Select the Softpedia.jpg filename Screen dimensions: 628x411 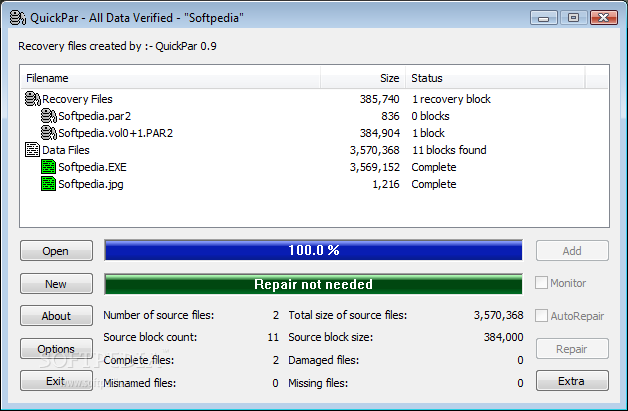pos(91,184)
